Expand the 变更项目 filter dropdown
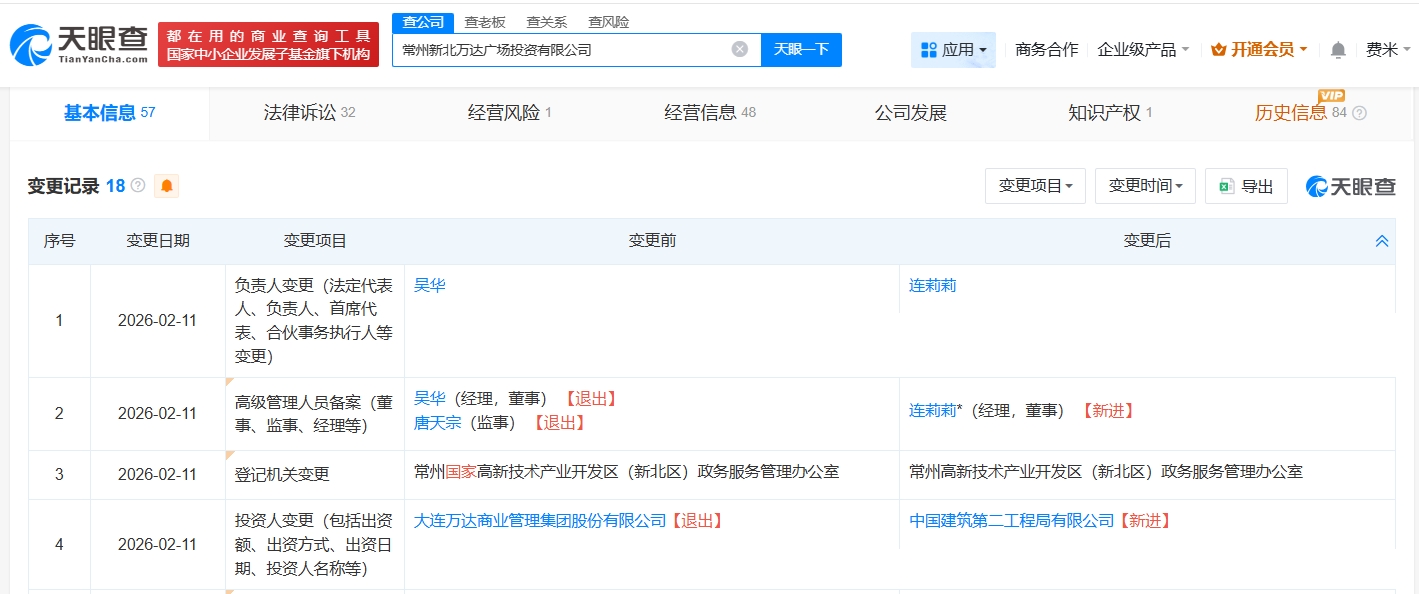This screenshot has width=1419, height=594. [1035, 186]
